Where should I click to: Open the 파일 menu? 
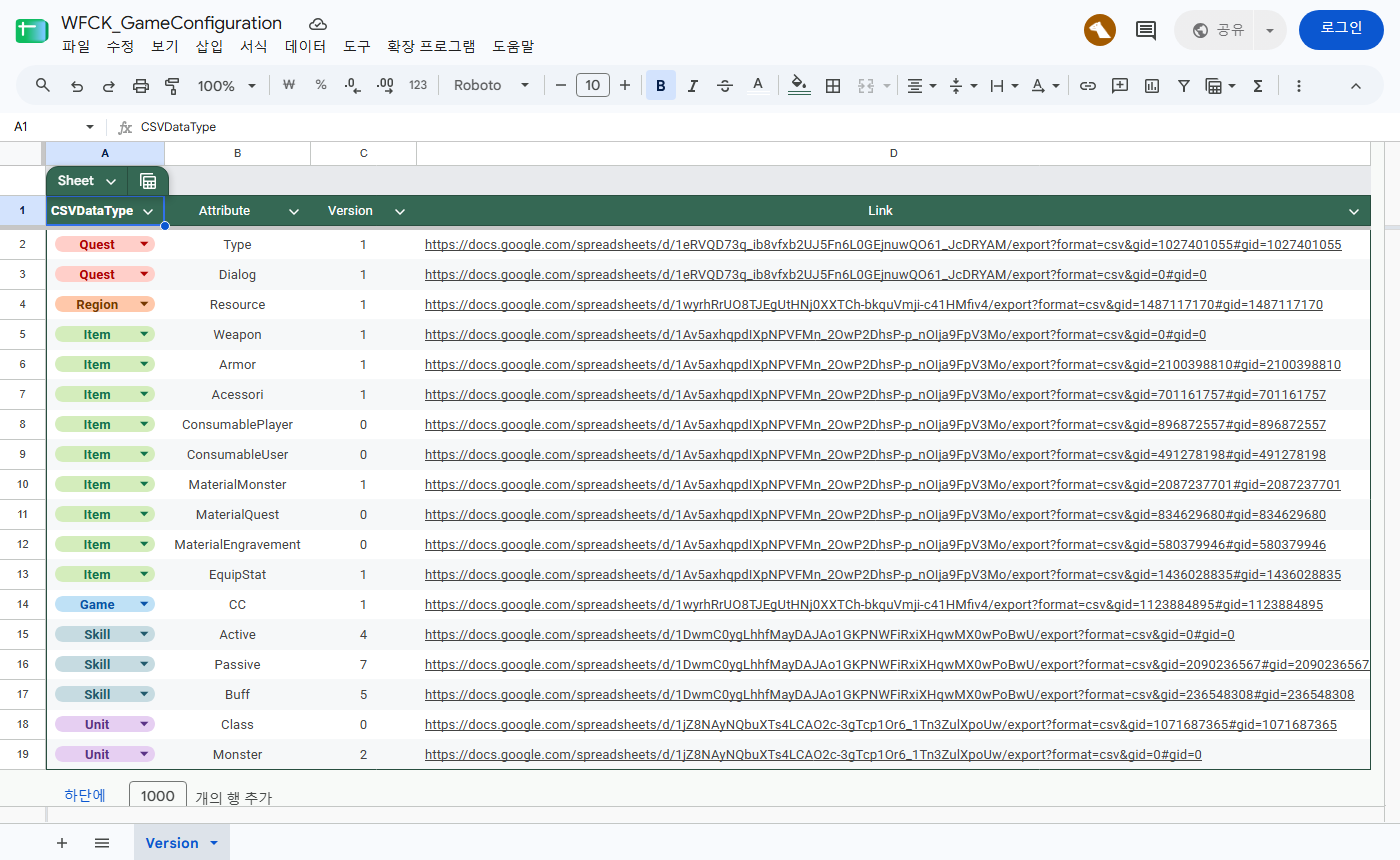(x=76, y=46)
